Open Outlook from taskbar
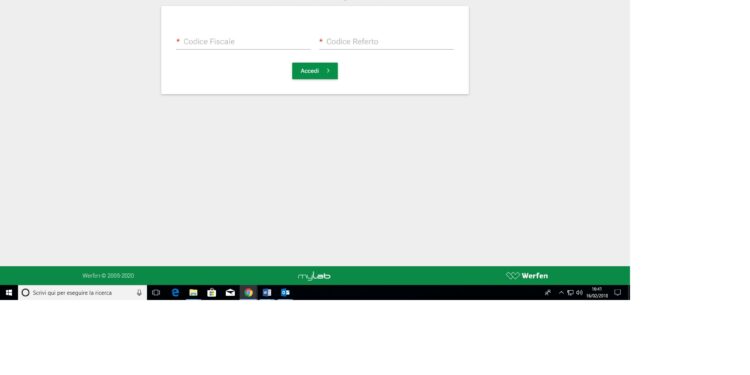Screen dimensions: 750x375 [x=286, y=293]
